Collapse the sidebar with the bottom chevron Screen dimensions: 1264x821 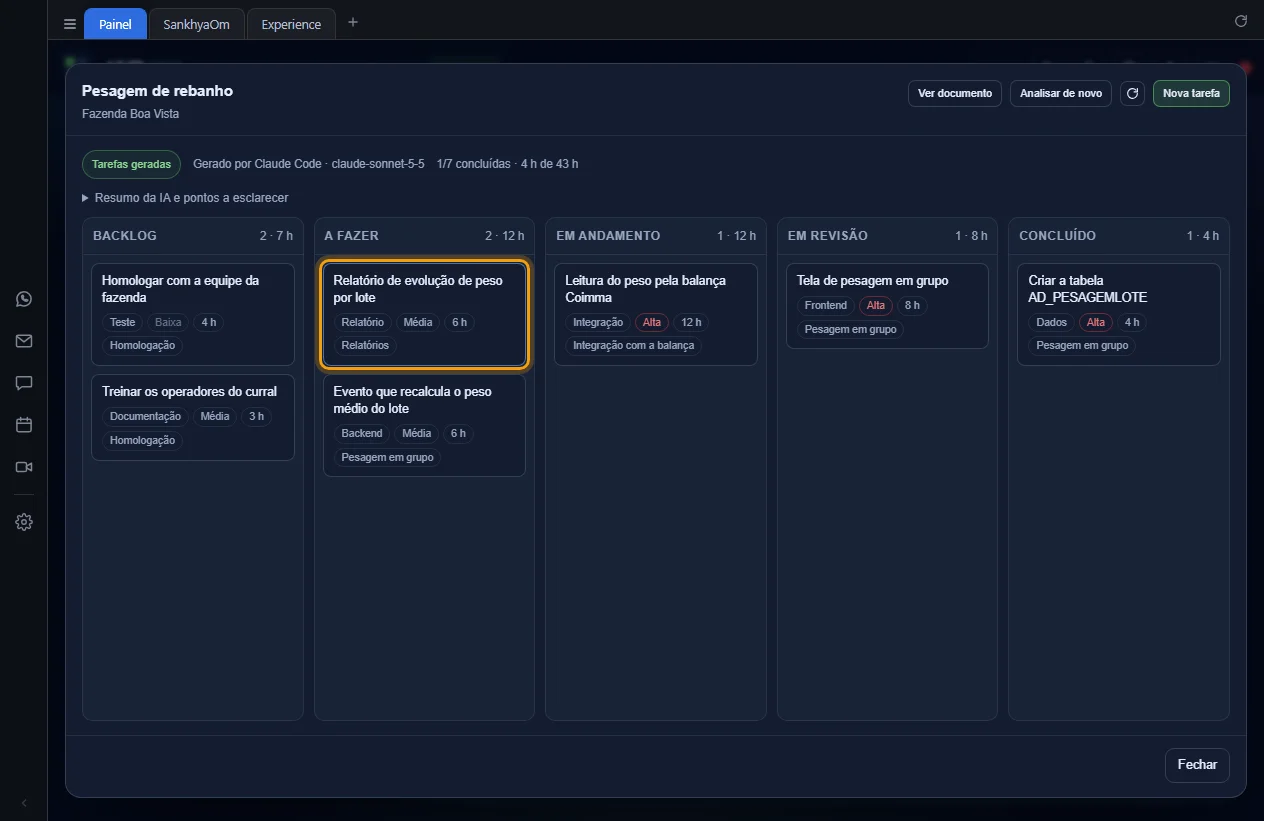[x=24, y=803]
